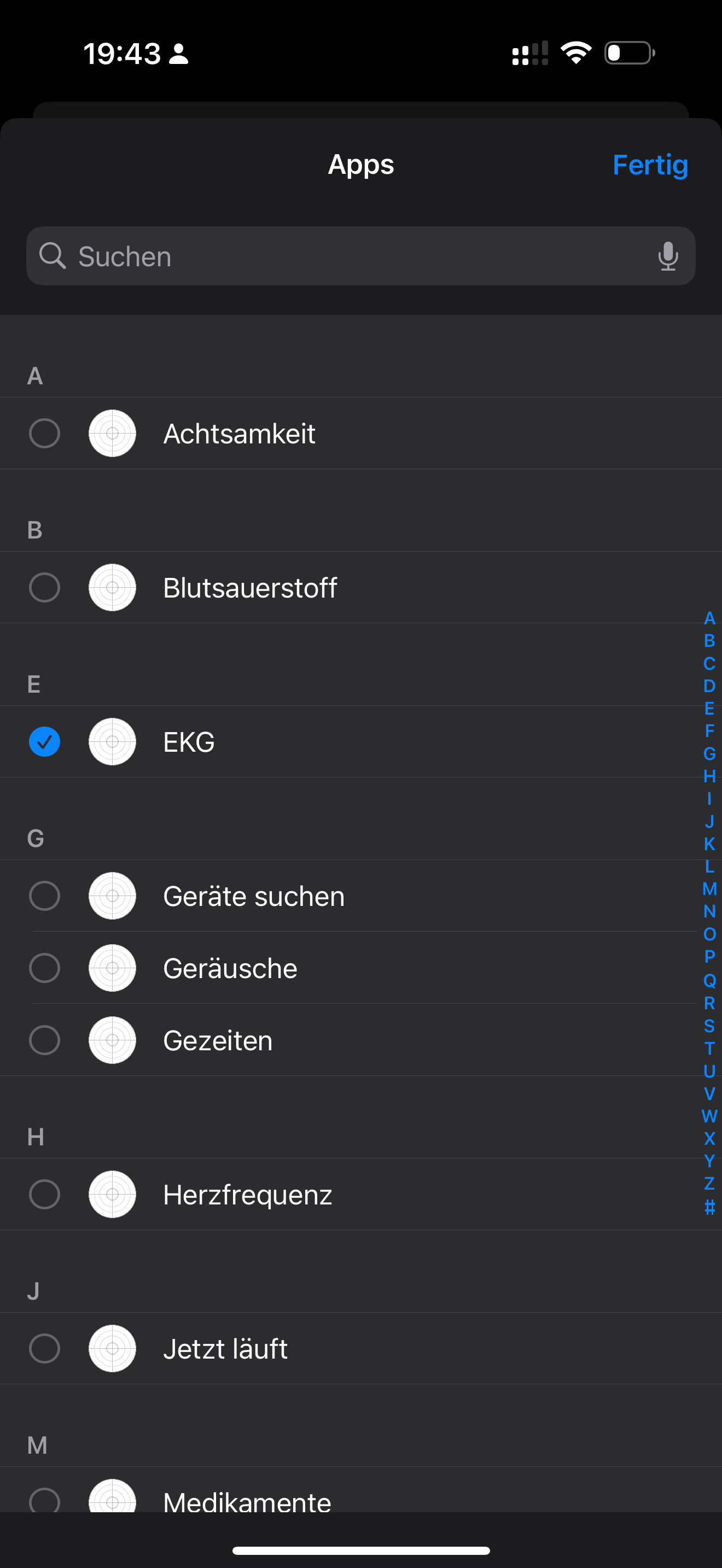Select the Achtsamkeit radio circle
Viewport: 722px width, 1568px height.
coord(44,434)
